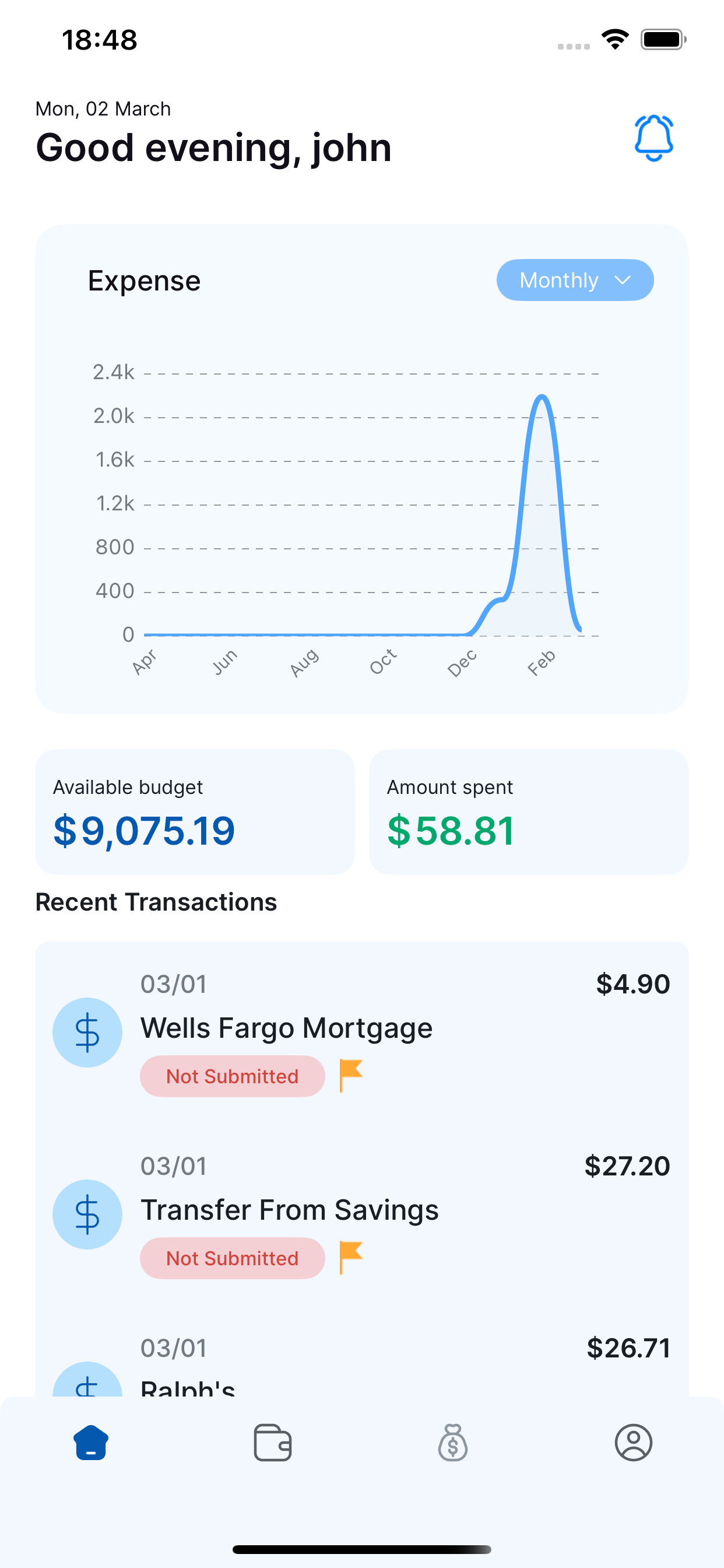
Task: Tap flag icon on Wells Fargo Mortgage
Action: (350, 1075)
